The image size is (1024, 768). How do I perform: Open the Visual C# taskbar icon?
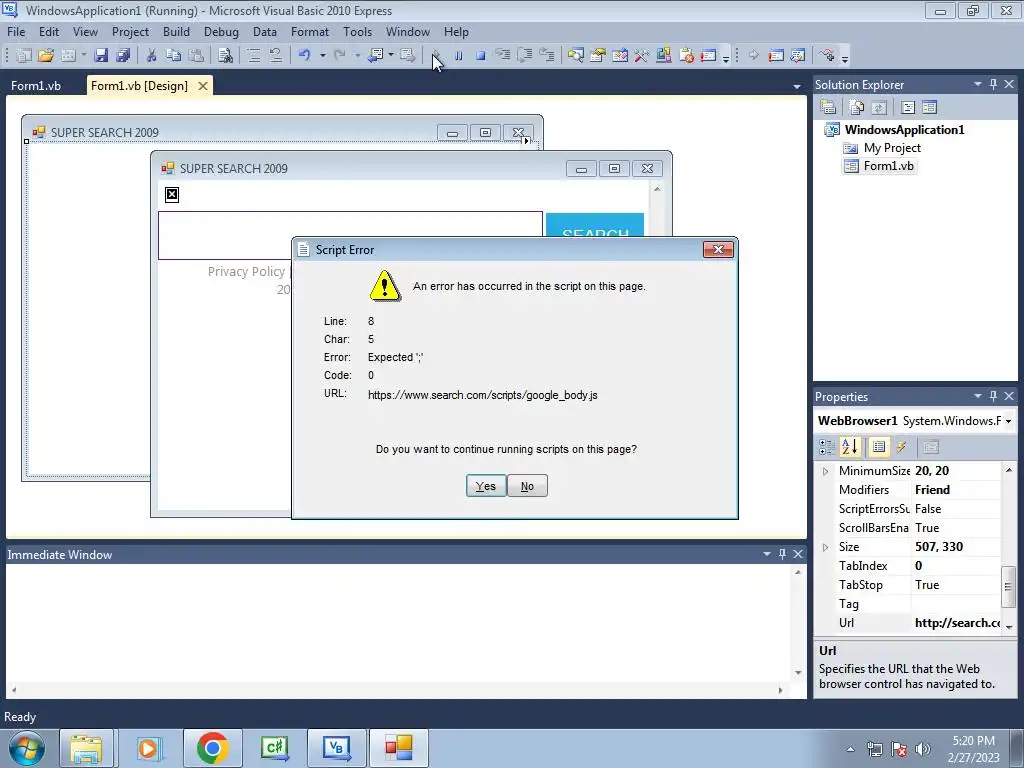click(274, 748)
